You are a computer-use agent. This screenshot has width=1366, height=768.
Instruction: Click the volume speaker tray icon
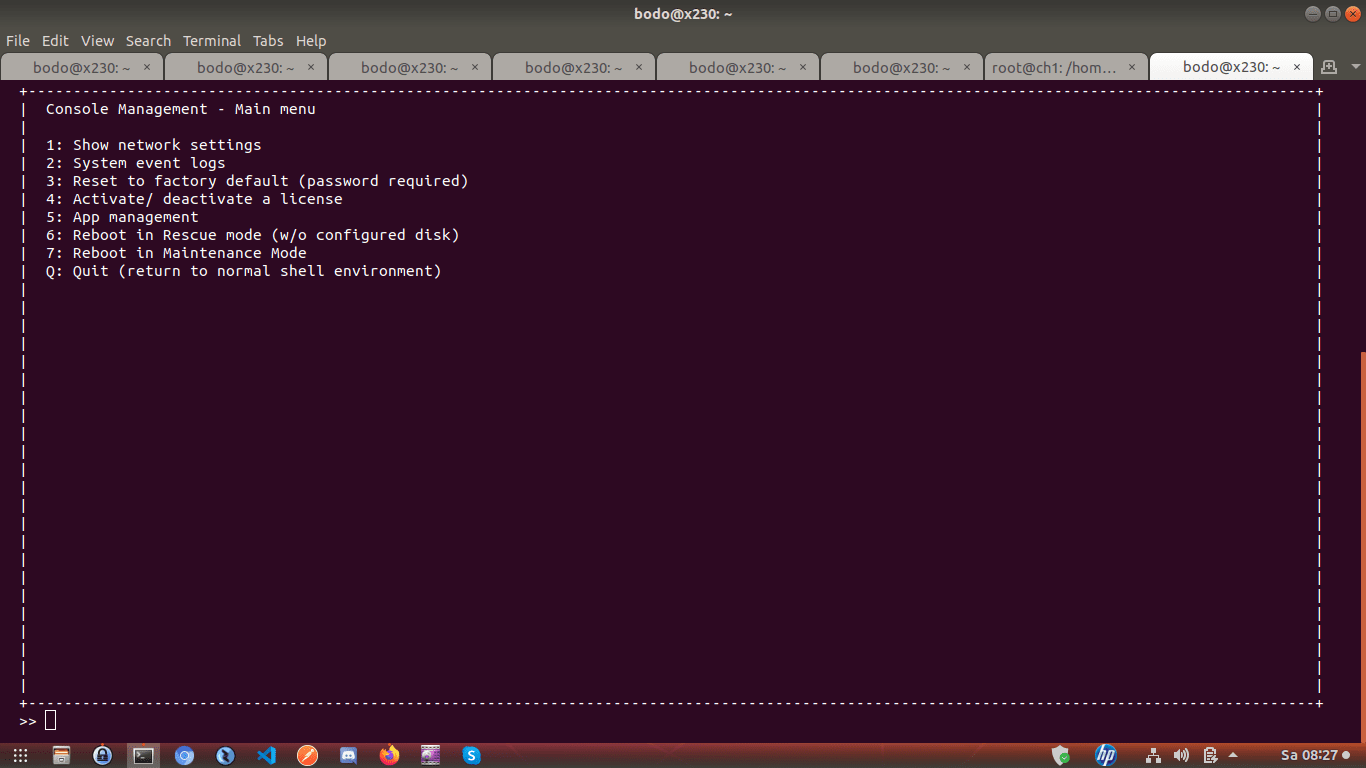click(1181, 755)
